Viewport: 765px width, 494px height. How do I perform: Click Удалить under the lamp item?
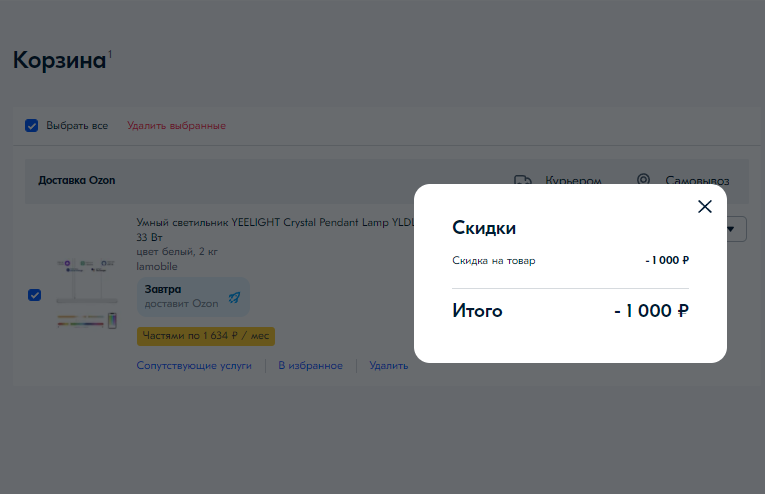tap(388, 366)
